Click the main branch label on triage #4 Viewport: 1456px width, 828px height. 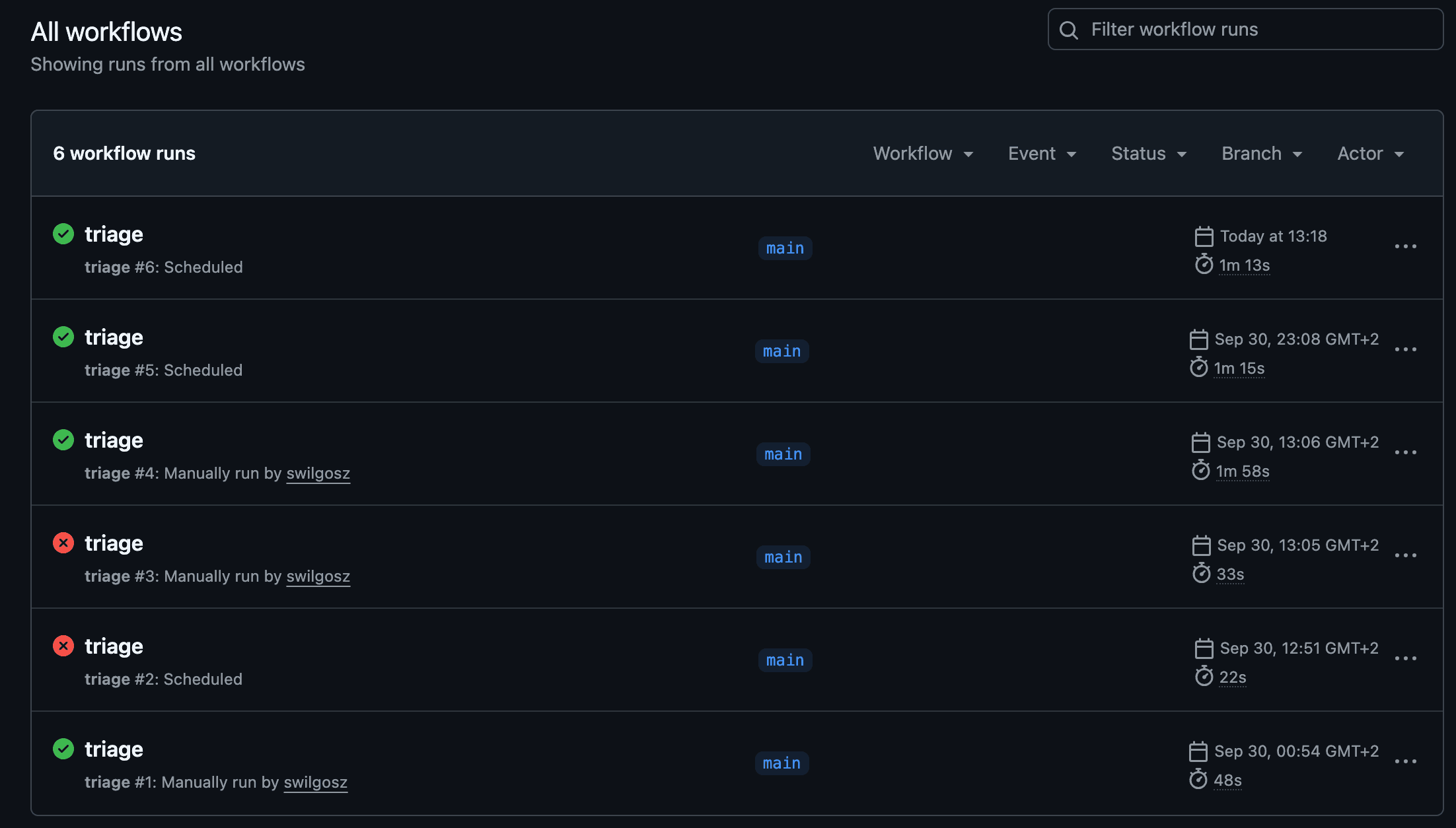(783, 454)
